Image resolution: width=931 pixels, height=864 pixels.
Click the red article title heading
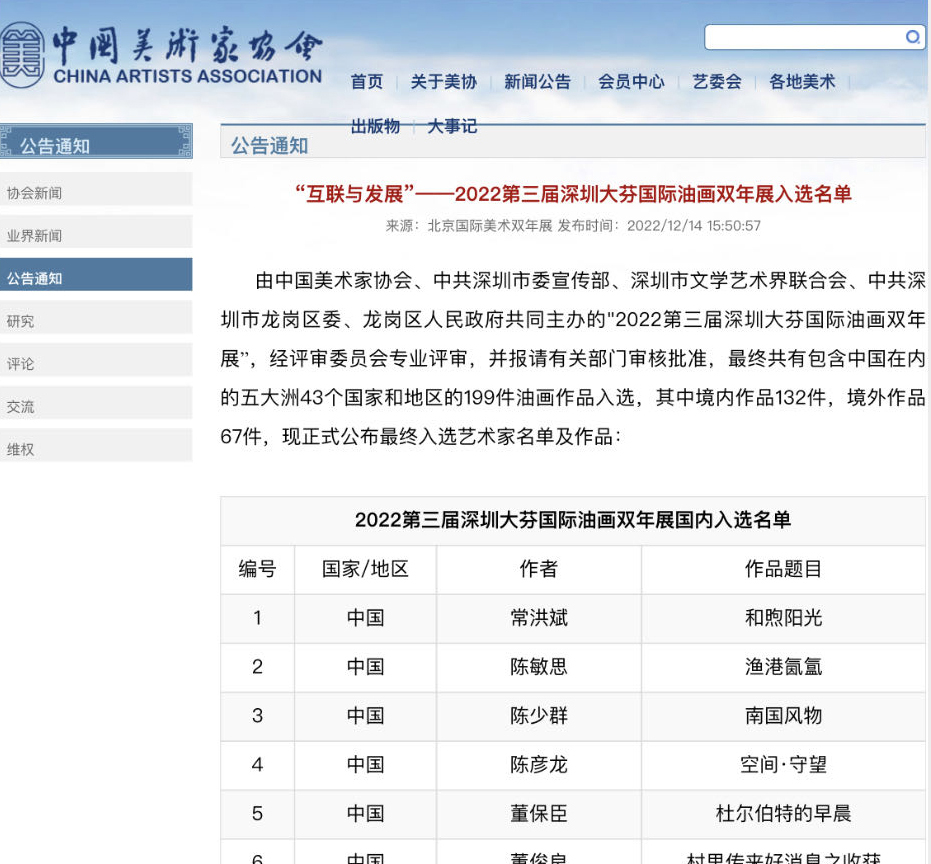pos(573,194)
